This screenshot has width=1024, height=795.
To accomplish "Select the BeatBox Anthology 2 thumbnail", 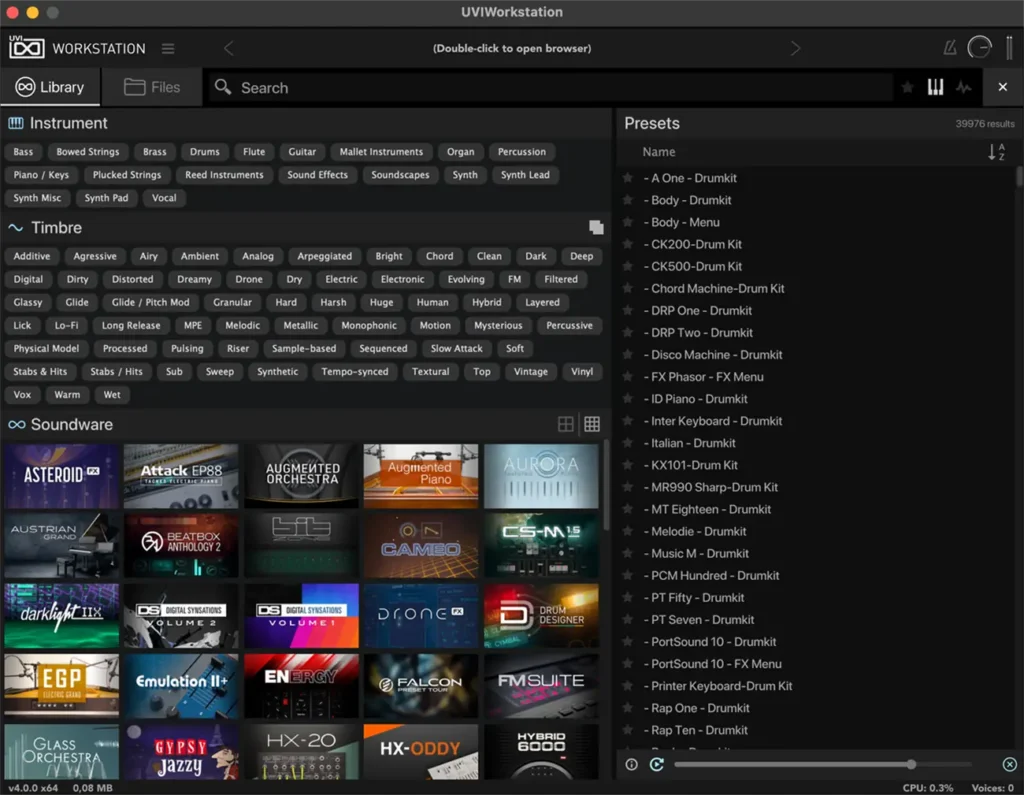I will click(181, 545).
